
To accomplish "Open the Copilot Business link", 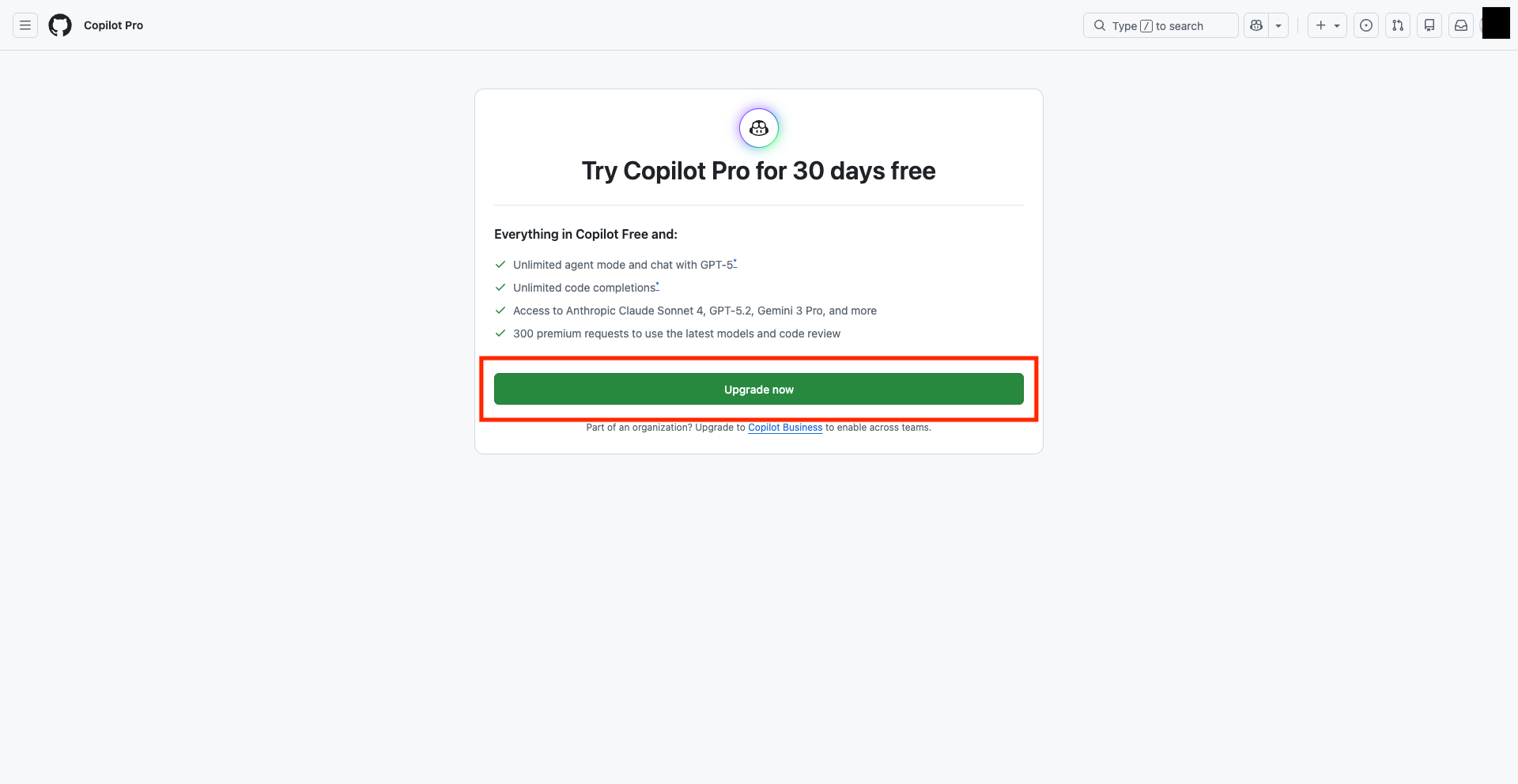I will (785, 428).
